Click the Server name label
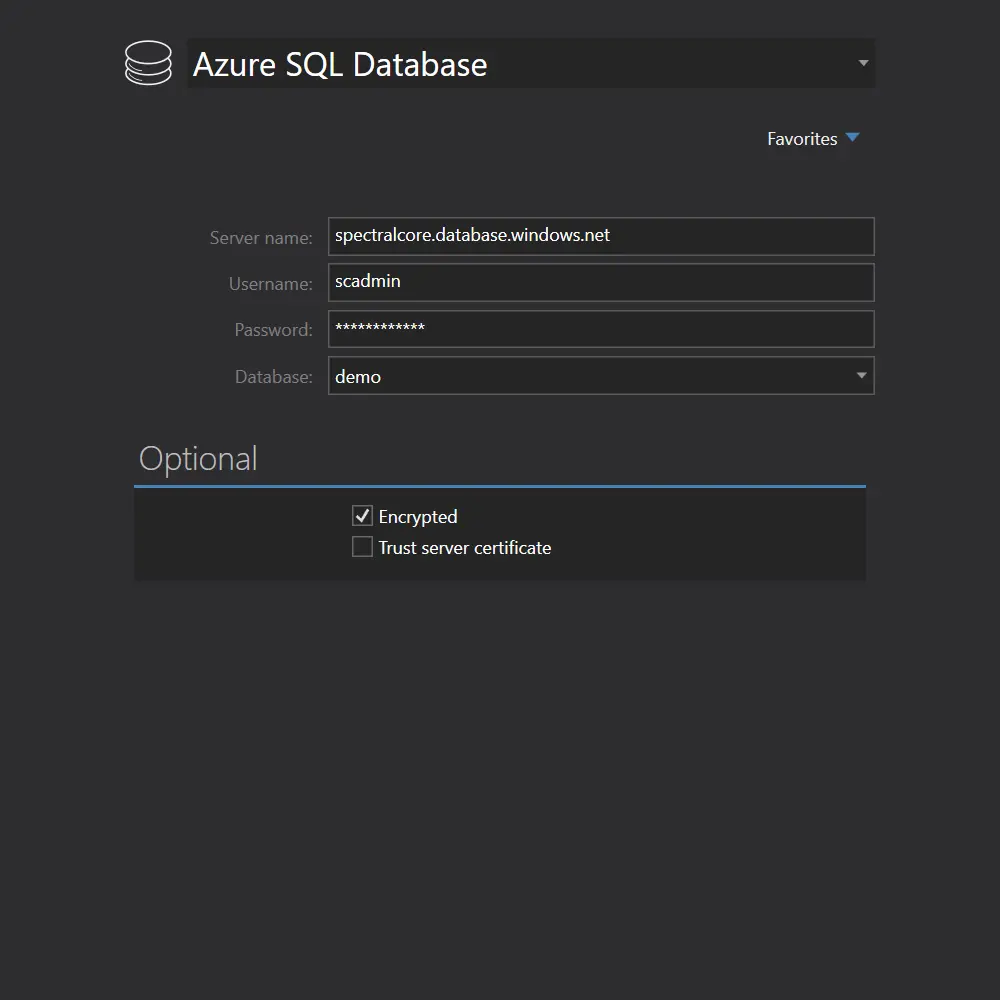 [261, 238]
